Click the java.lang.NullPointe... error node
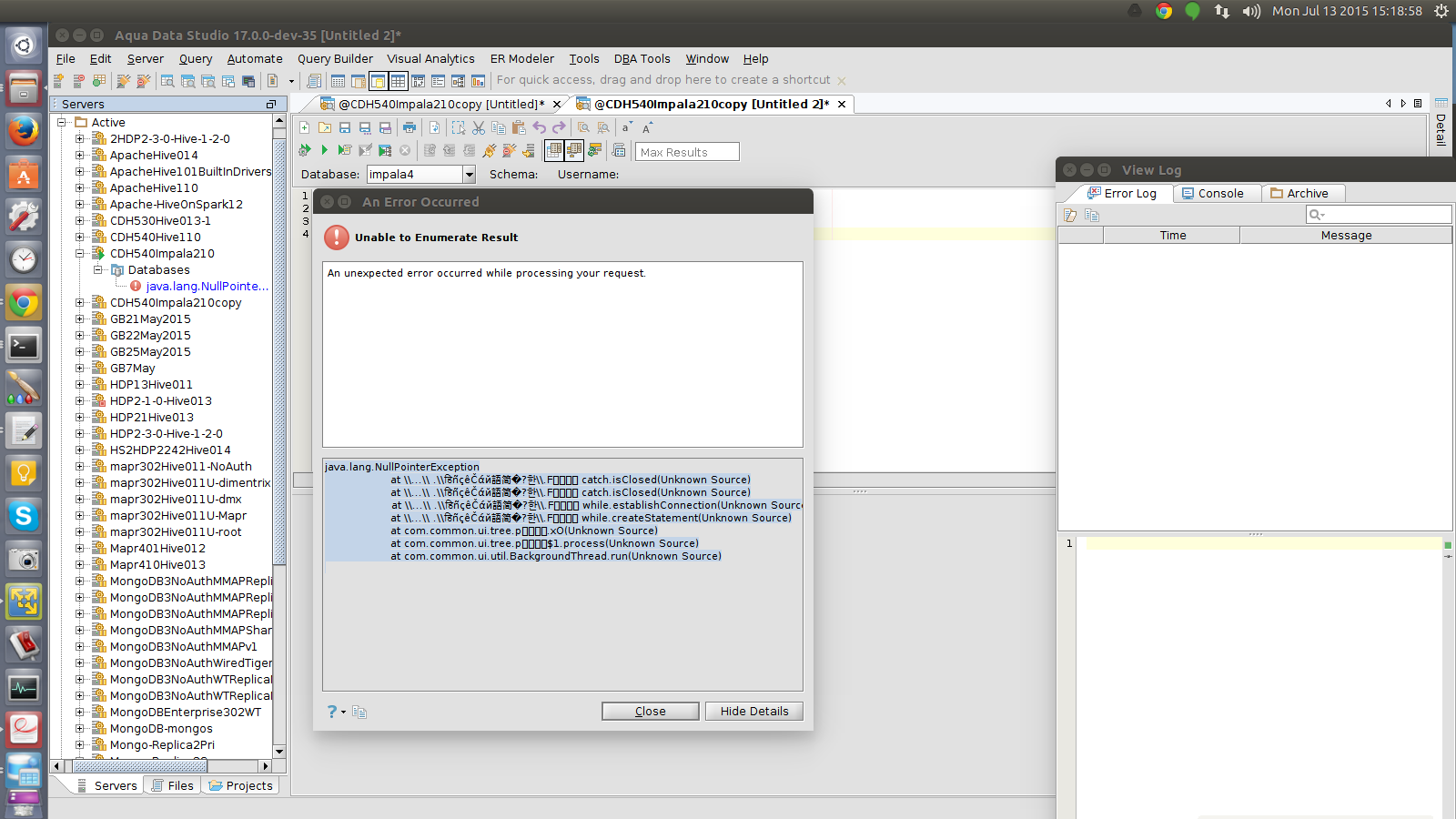 (207, 286)
